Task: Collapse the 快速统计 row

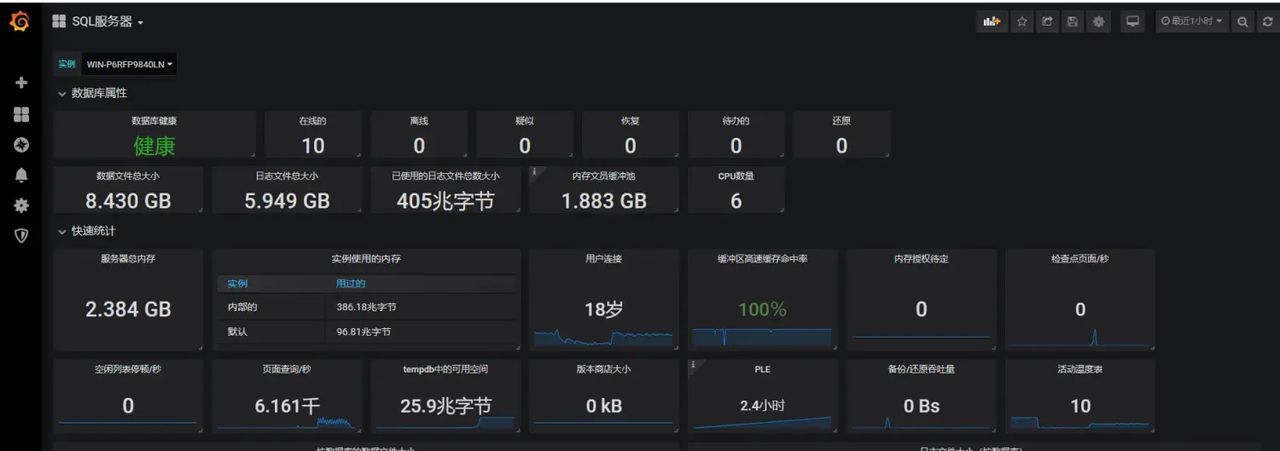Action: pos(86,231)
